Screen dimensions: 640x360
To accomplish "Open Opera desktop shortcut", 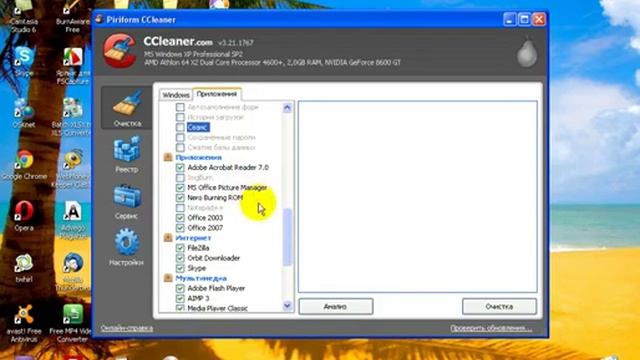I will click(24, 216).
